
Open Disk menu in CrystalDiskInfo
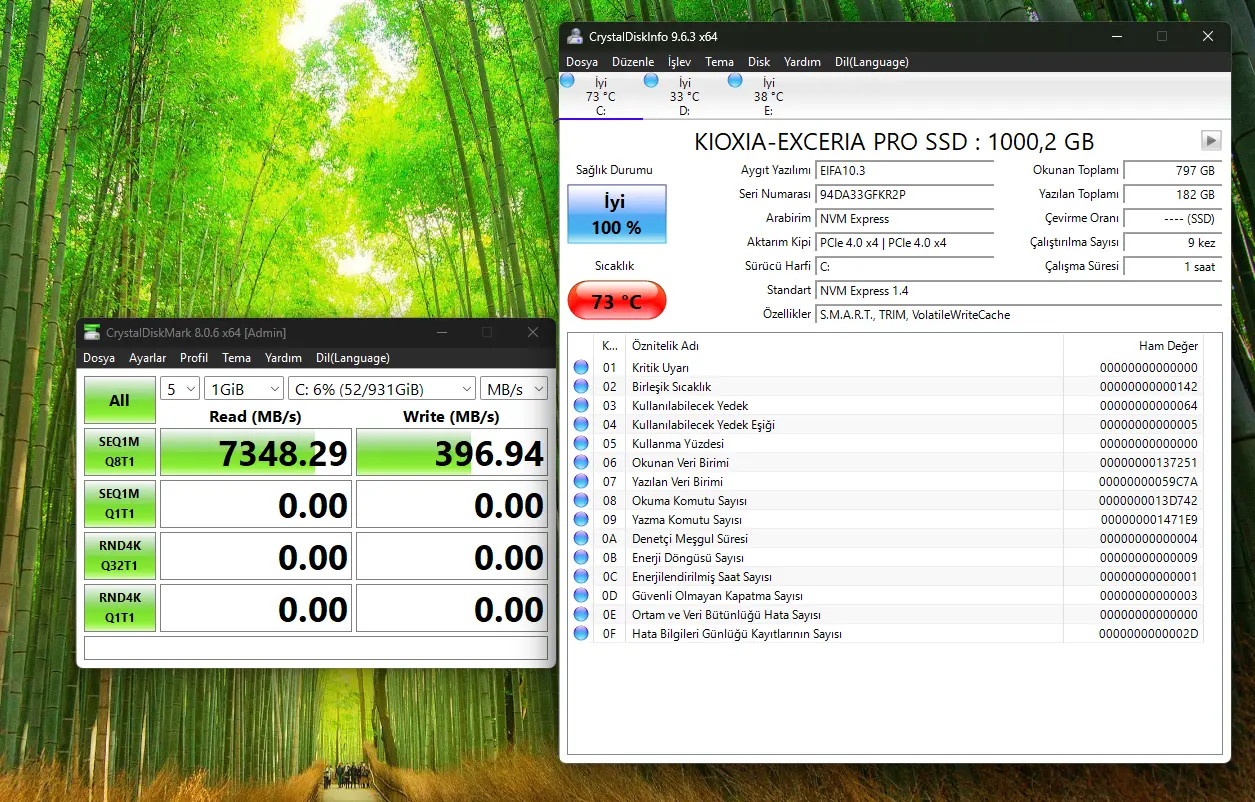tap(759, 61)
